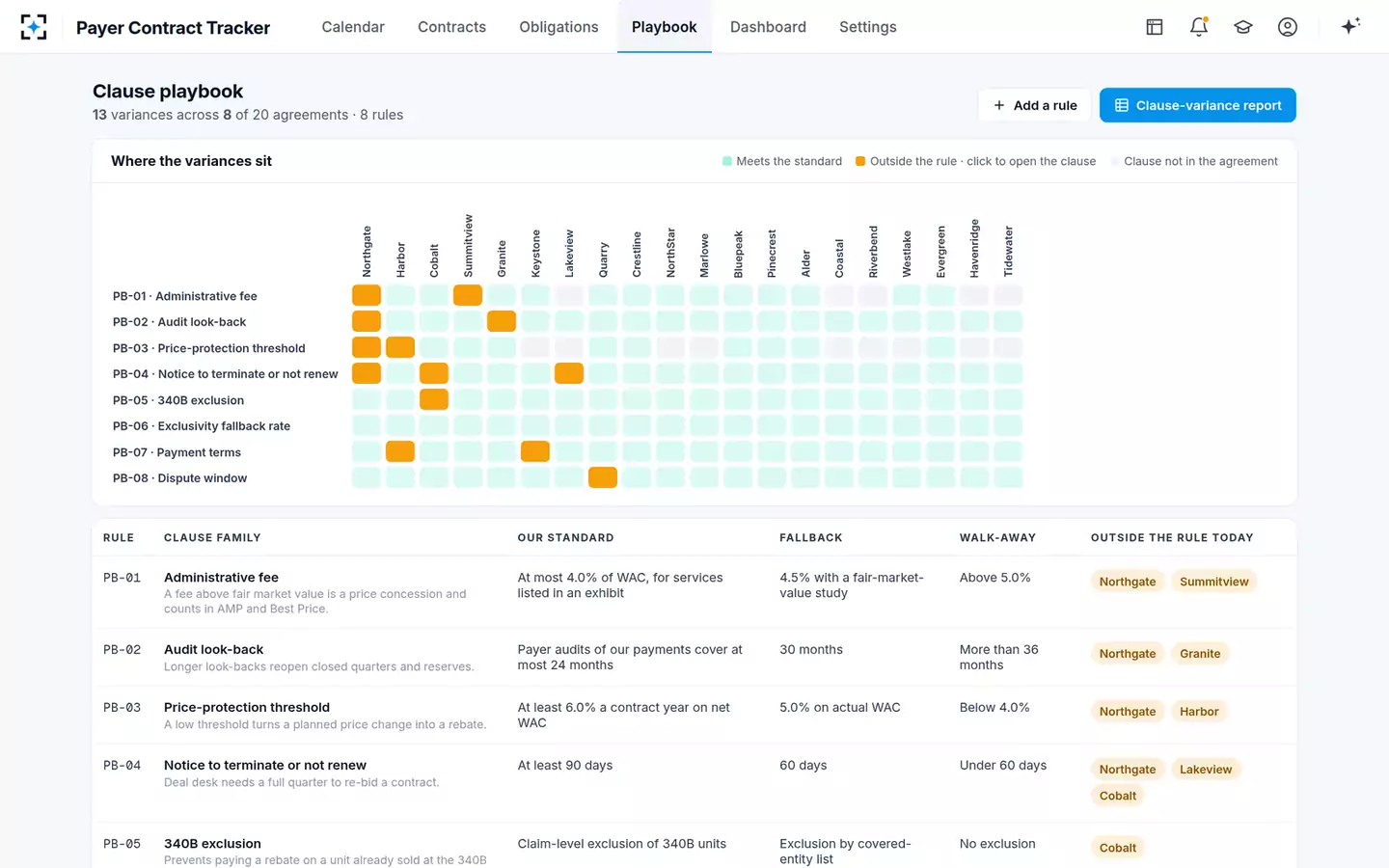1389x868 pixels.
Task: Click the Northgate chip in the PB-01 table row
Action: click(x=1128, y=582)
